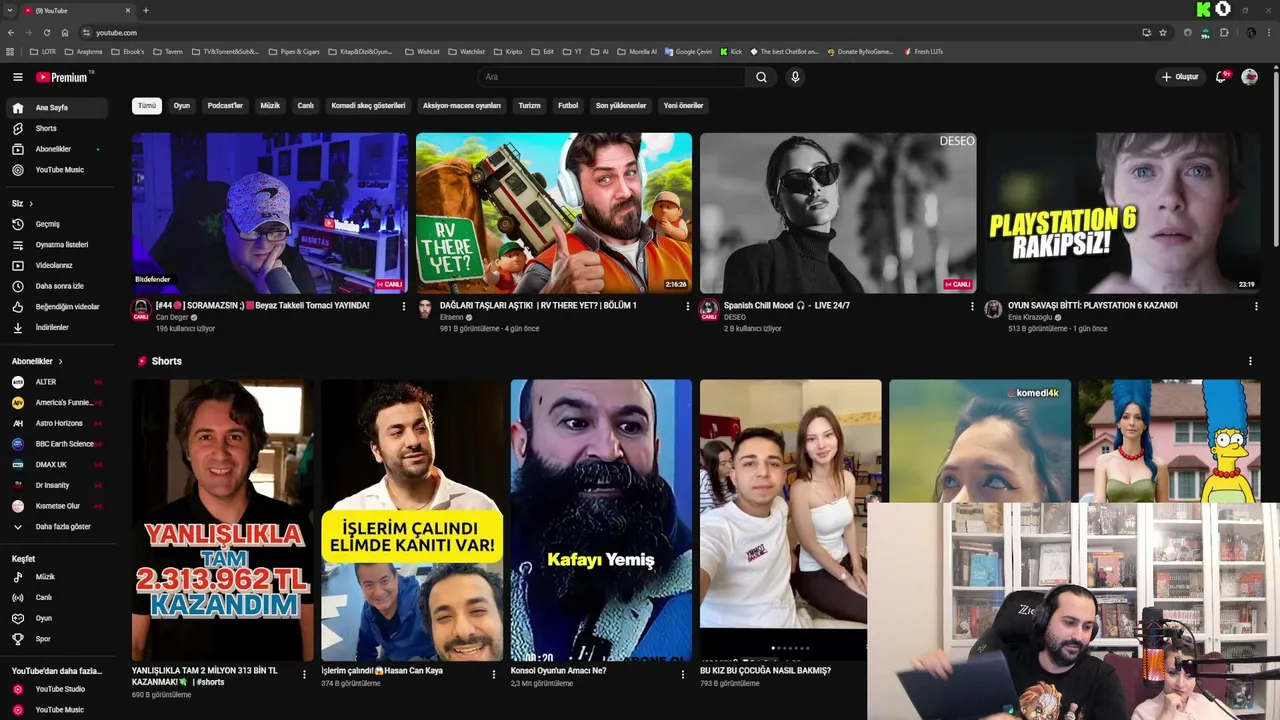The image size is (1280, 720).
Task: Expand the Siz section chevron
Action: 31,203
